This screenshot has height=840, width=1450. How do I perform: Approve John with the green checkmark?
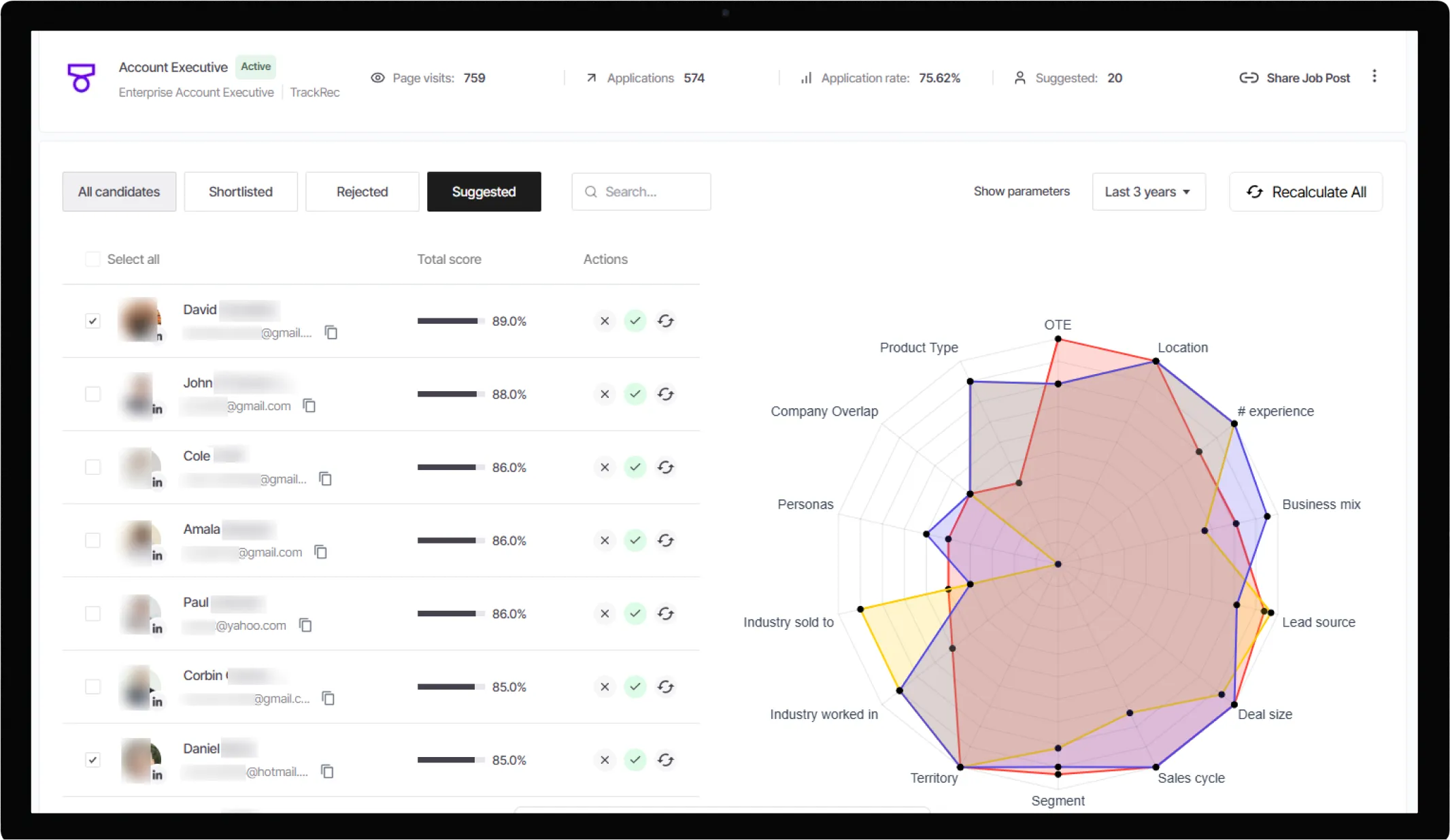coord(635,394)
